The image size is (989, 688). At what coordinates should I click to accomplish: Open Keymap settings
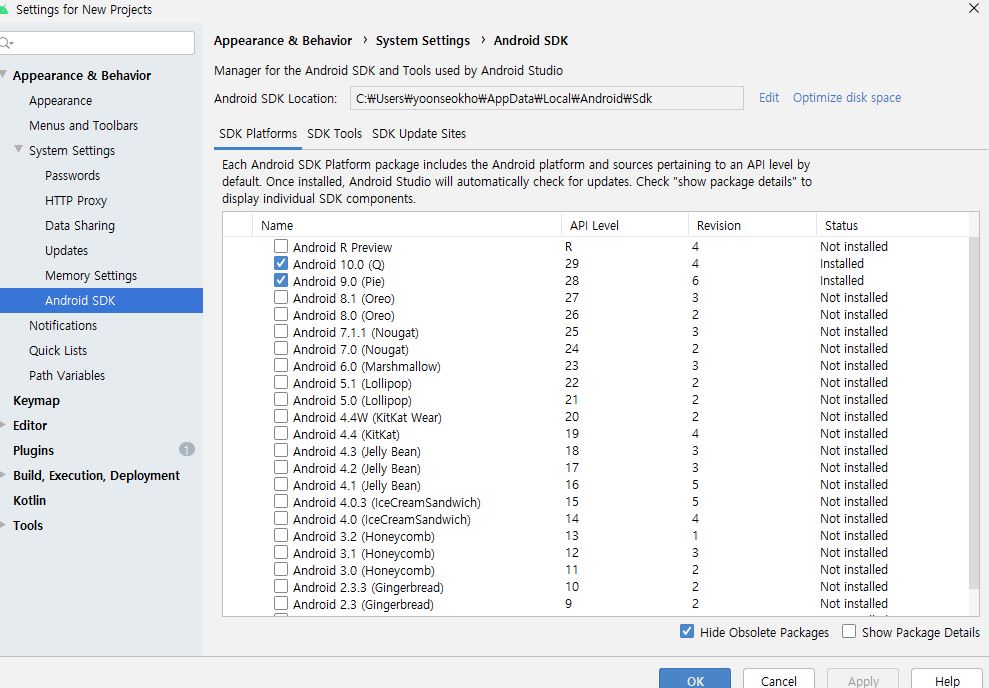pyautogui.click(x=37, y=400)
